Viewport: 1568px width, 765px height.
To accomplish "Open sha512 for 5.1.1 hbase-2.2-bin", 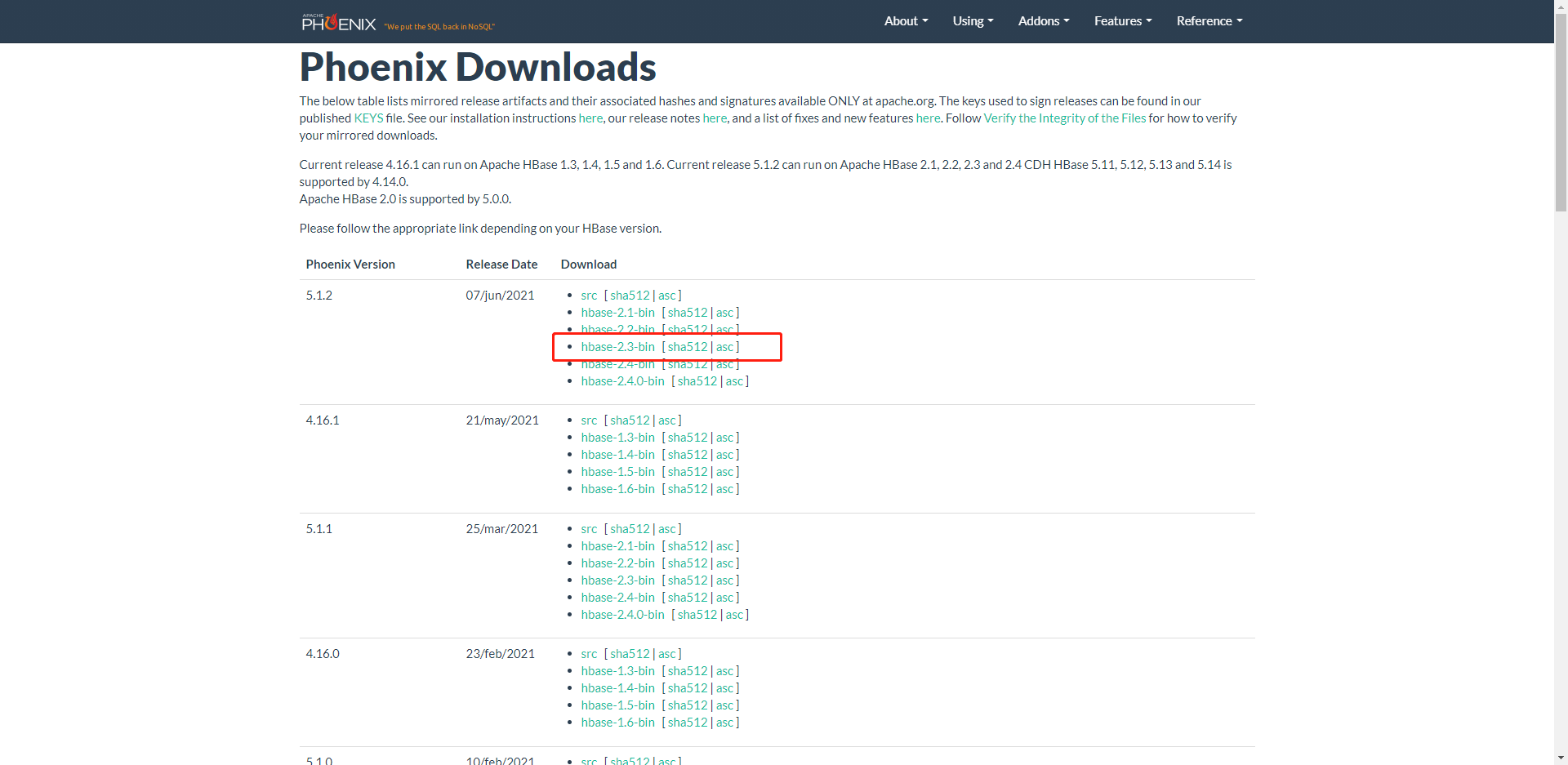I will point(688,563).
